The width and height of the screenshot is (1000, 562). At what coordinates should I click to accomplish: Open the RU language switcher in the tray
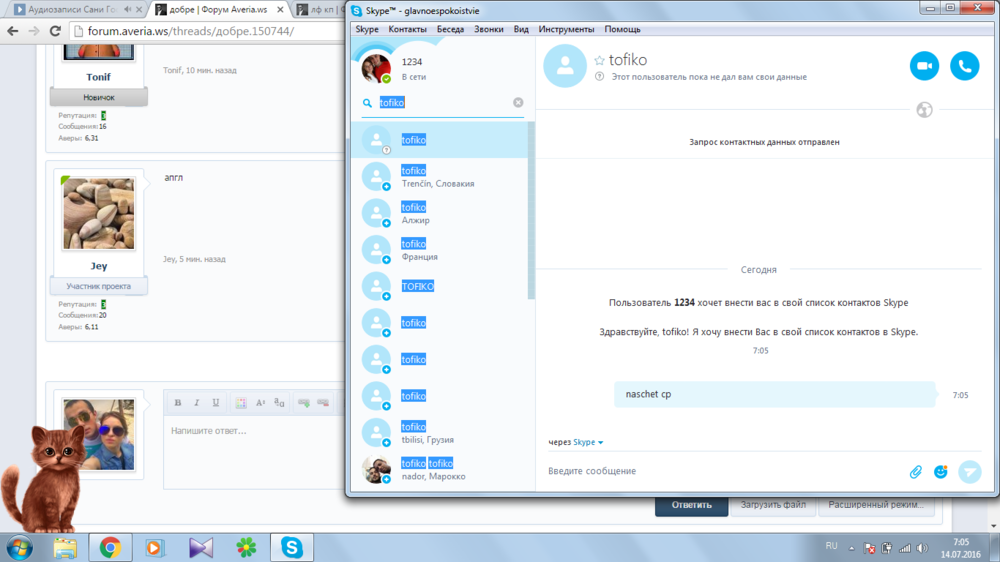[x=831, y=547]
